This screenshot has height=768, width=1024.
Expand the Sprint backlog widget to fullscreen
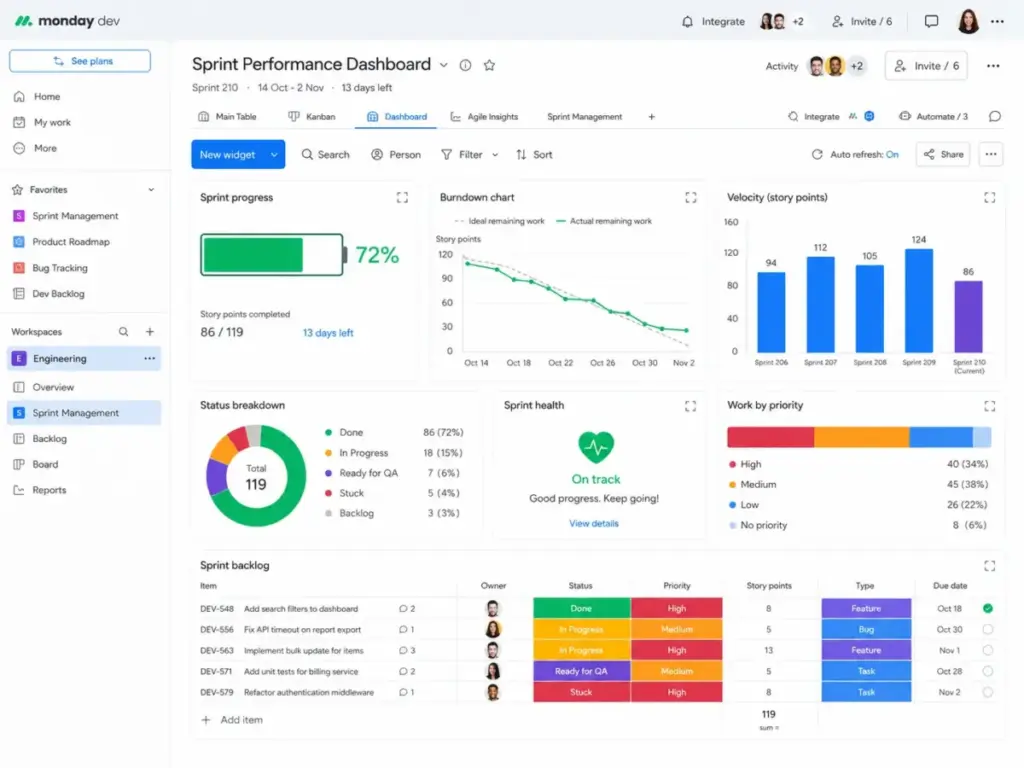tap(989, 566)
